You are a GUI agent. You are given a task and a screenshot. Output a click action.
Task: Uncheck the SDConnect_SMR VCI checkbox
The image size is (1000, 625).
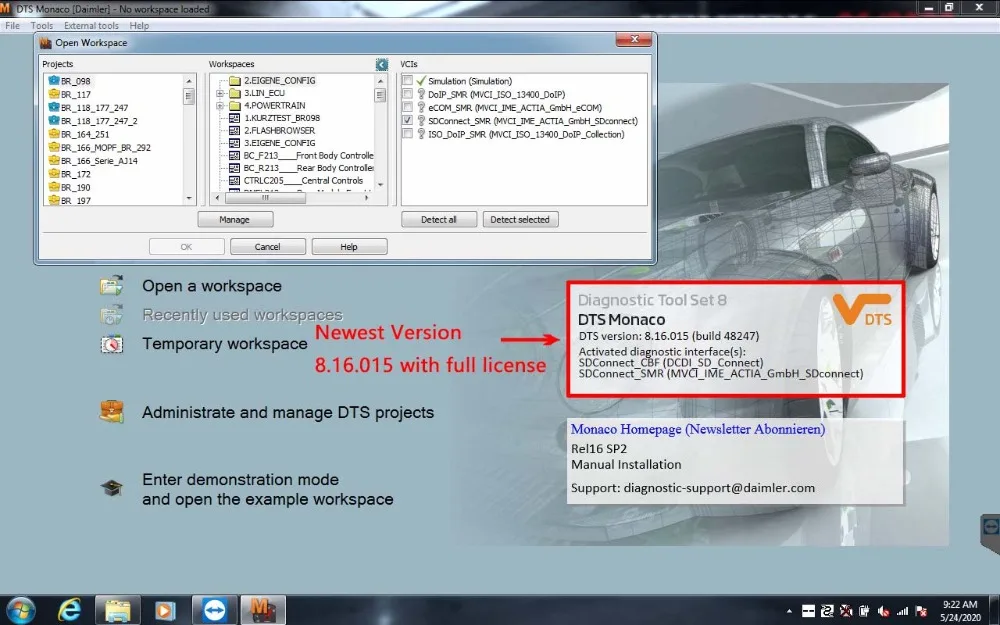408,120
